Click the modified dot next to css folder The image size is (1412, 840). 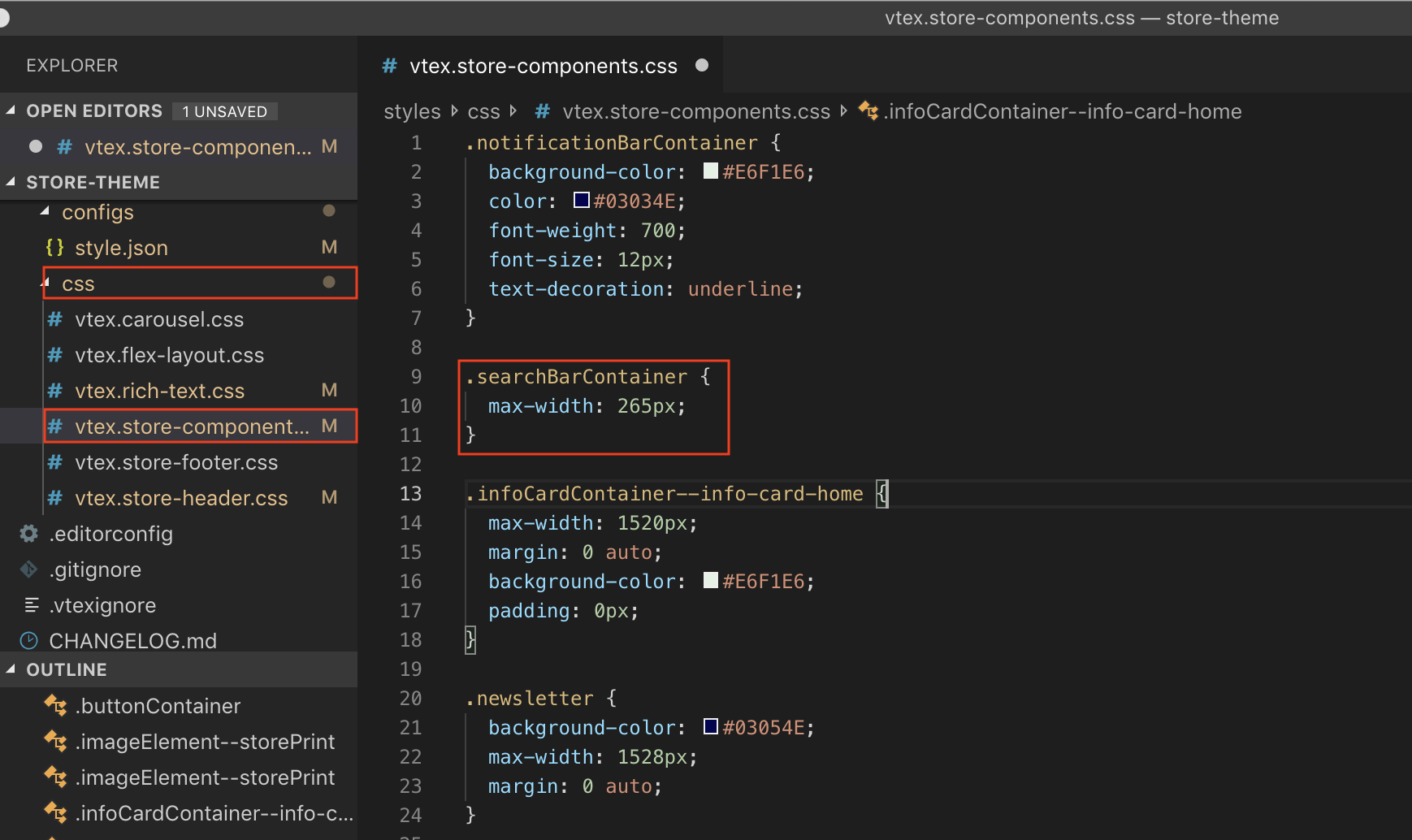point(329,282)
